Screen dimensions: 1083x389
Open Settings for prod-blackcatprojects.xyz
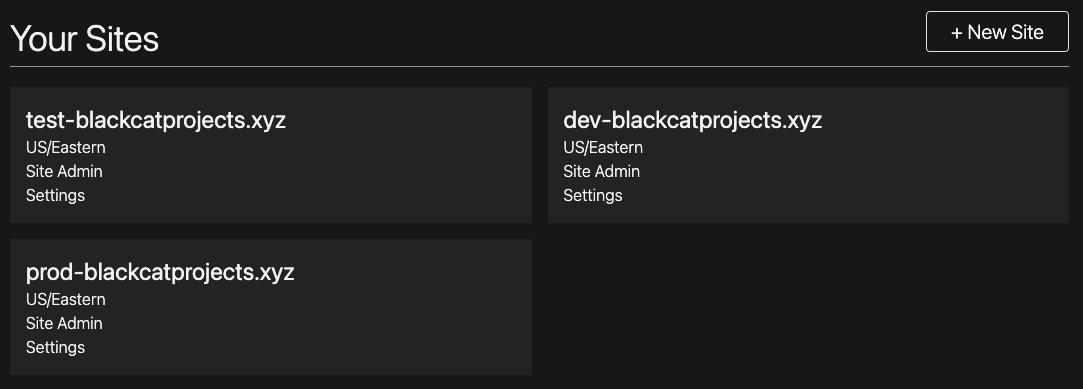(55, 348)
